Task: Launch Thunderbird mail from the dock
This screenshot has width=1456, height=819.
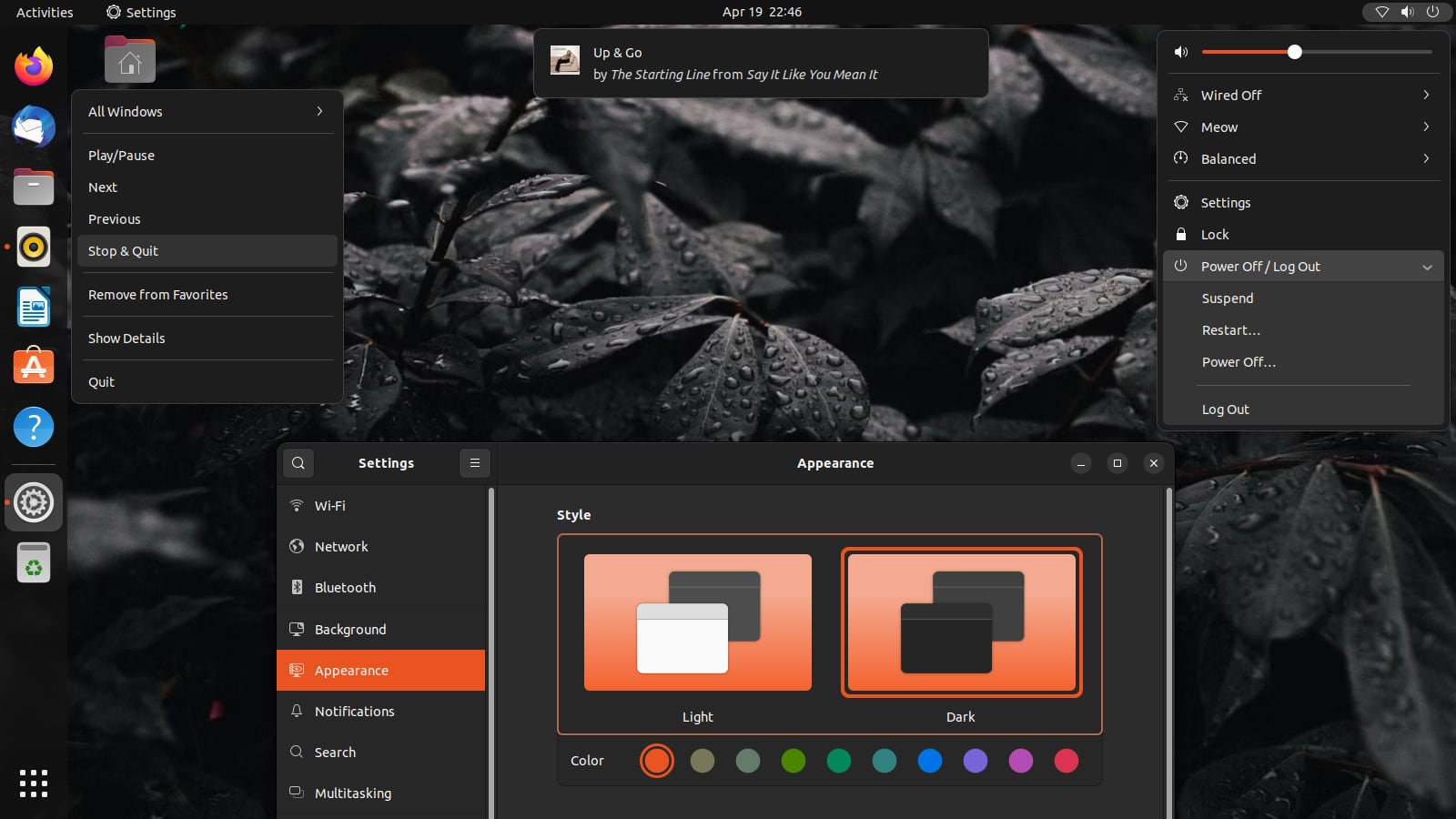Action: (x=33, y=126)
